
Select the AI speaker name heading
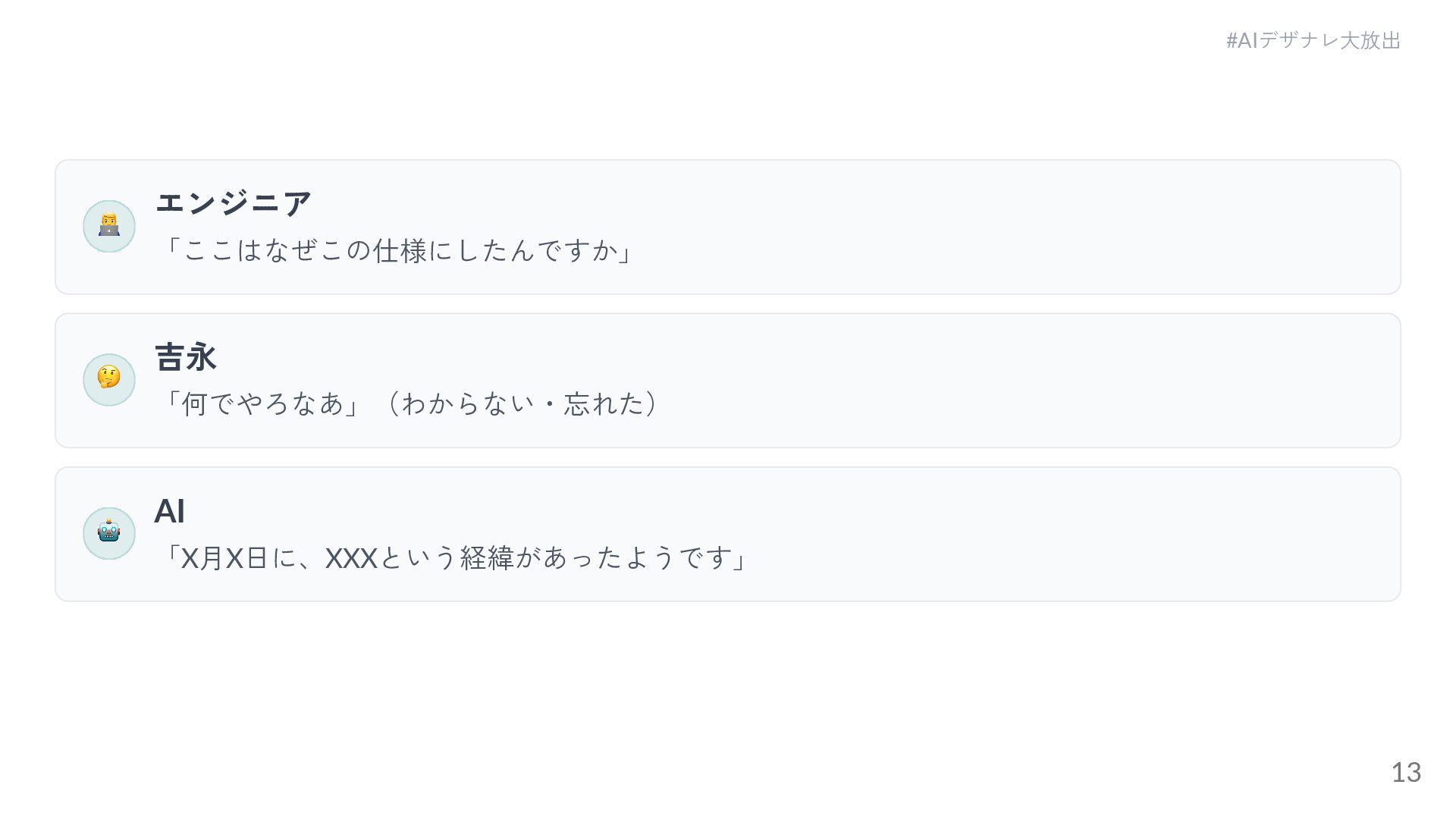point(170,511)
